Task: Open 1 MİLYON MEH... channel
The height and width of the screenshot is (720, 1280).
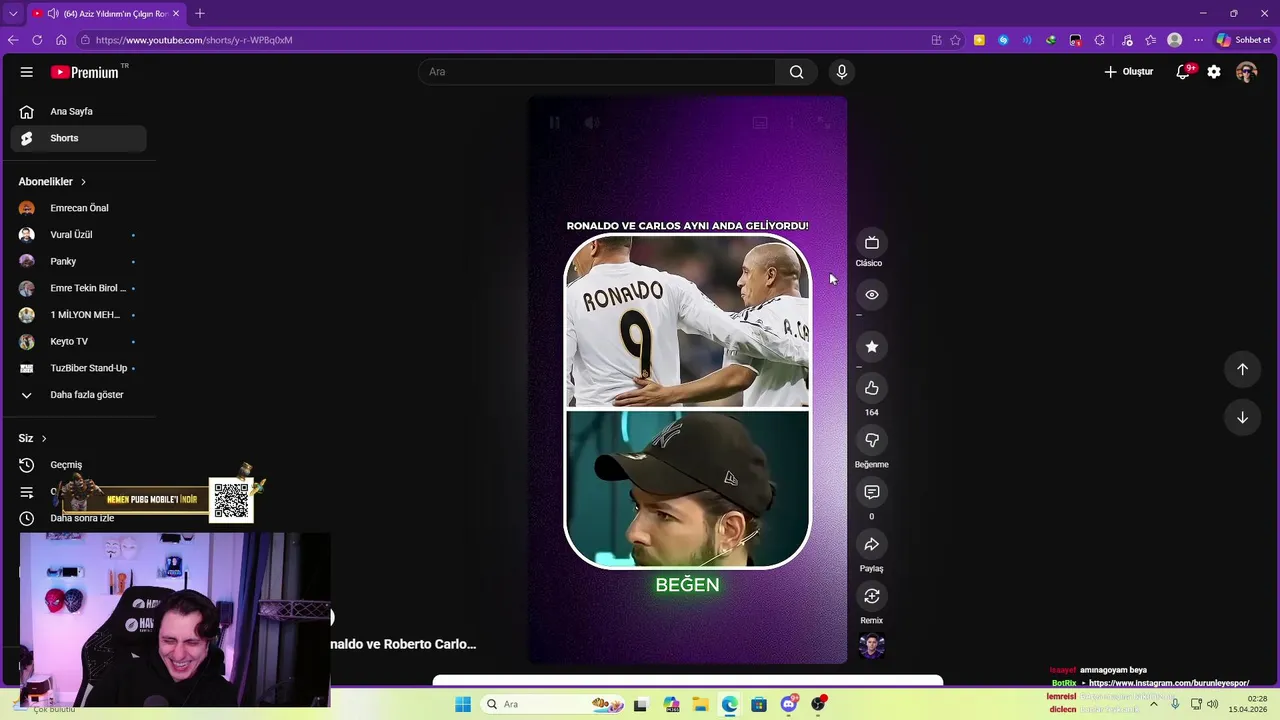Action: (x=78, y=315)
